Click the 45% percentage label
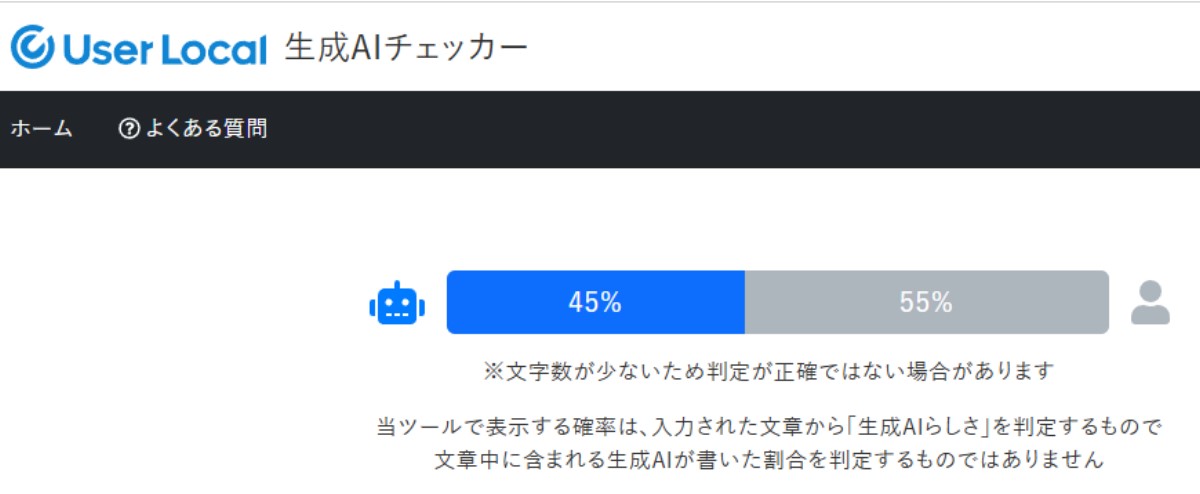This screenshot has height=494, width=1200. pos(595,302)
